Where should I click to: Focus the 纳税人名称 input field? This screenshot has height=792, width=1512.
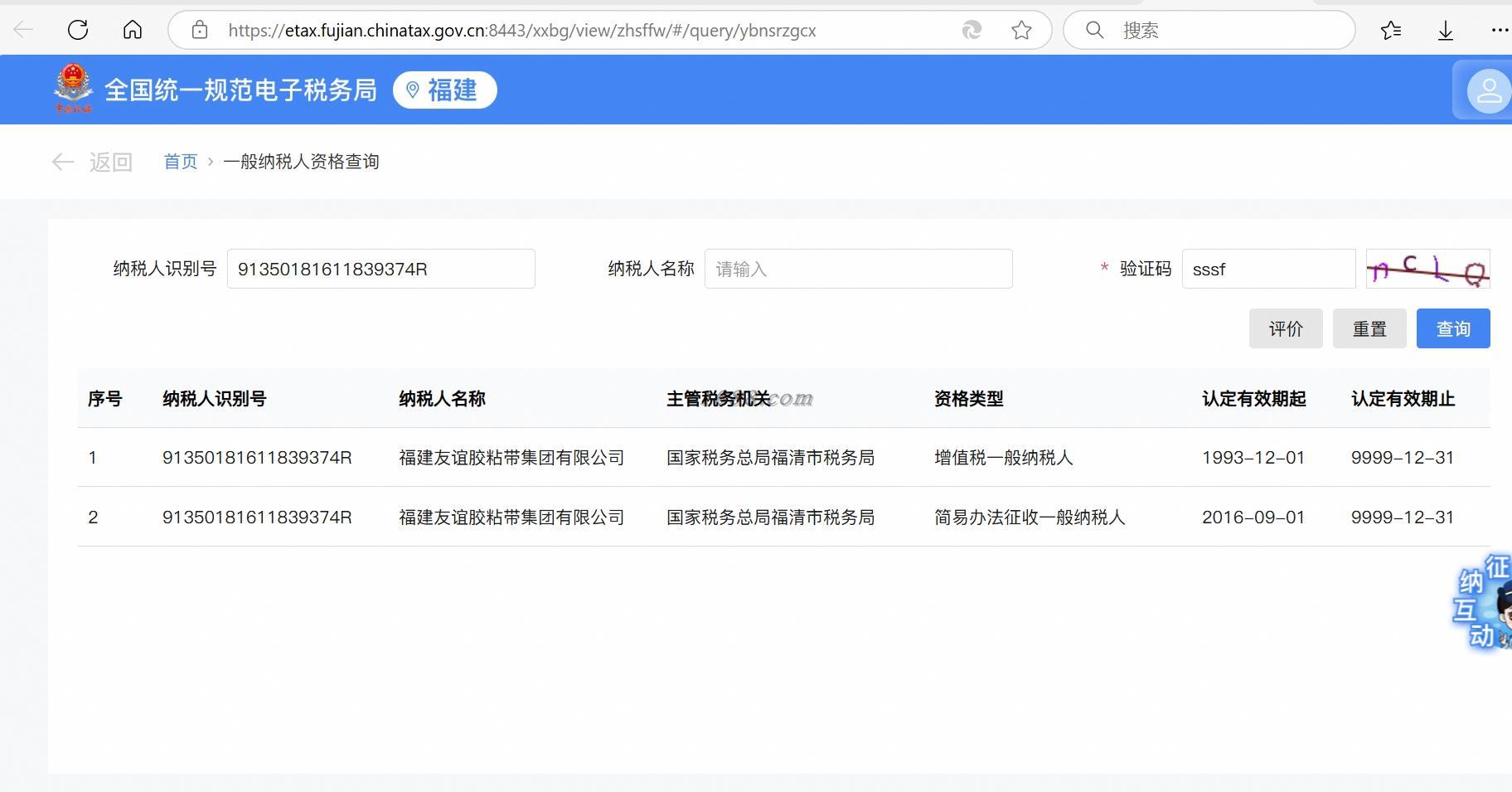tap(859, 269)
